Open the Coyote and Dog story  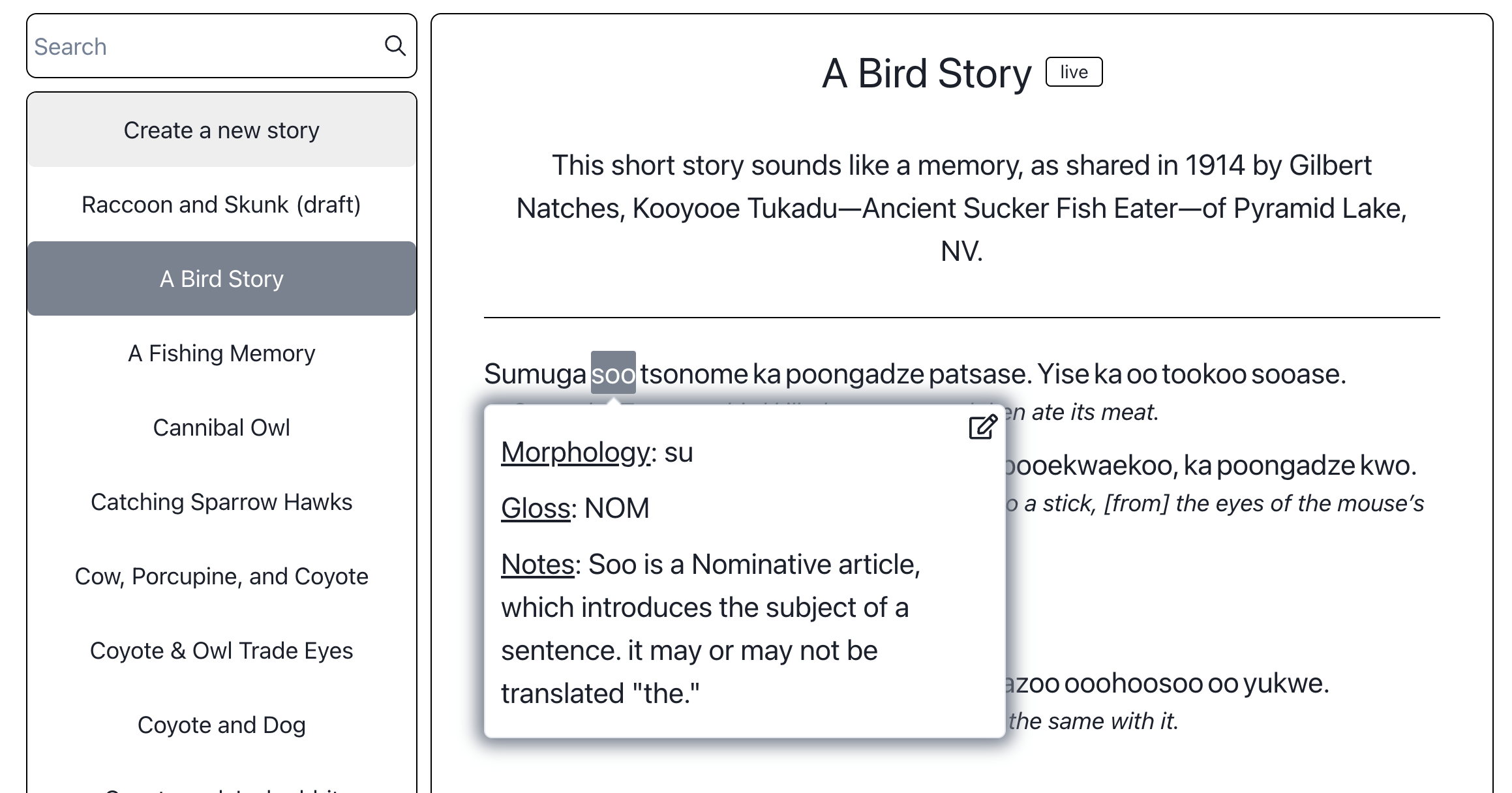pos(221,725)
